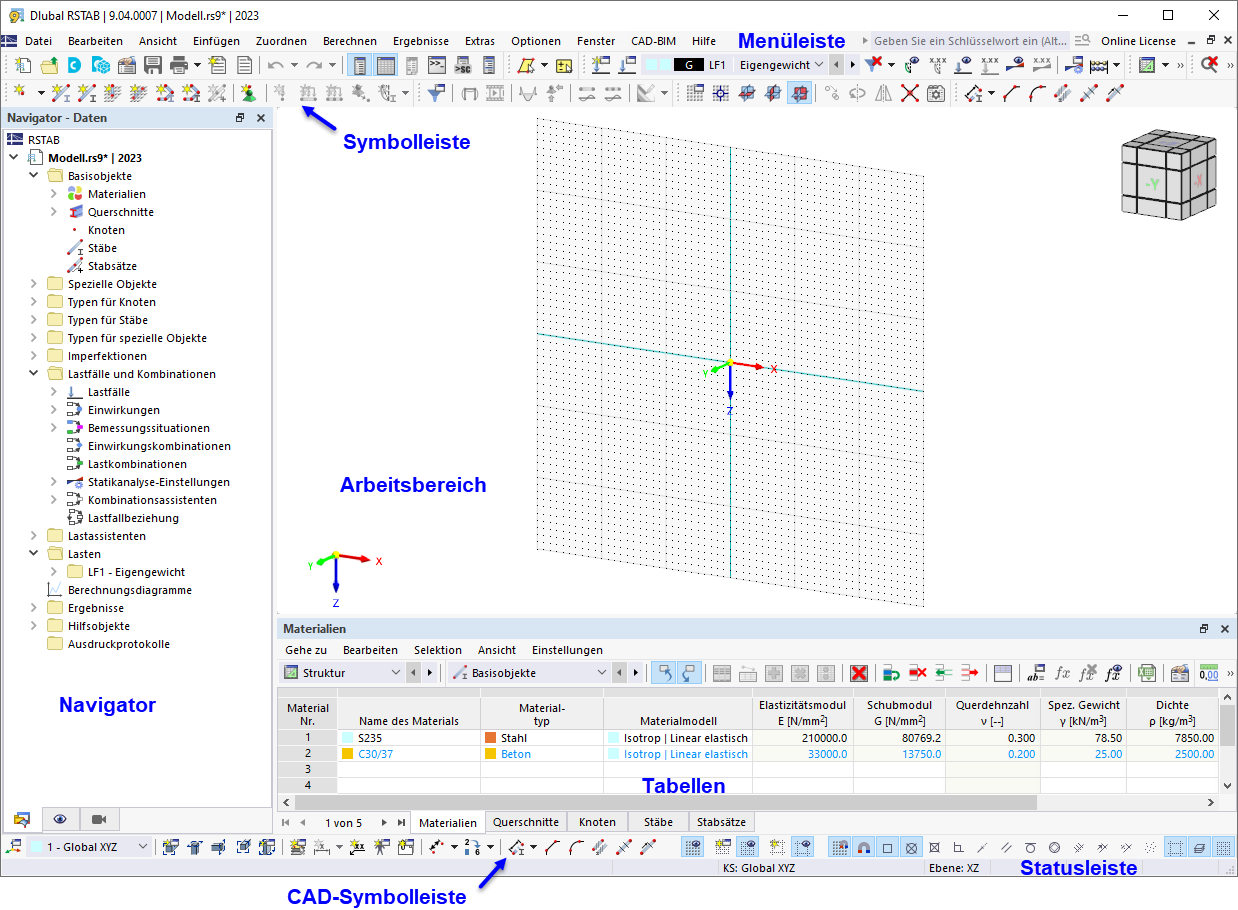
Task: Float the Materialien panel with restore button
Action: point(1204,629)
